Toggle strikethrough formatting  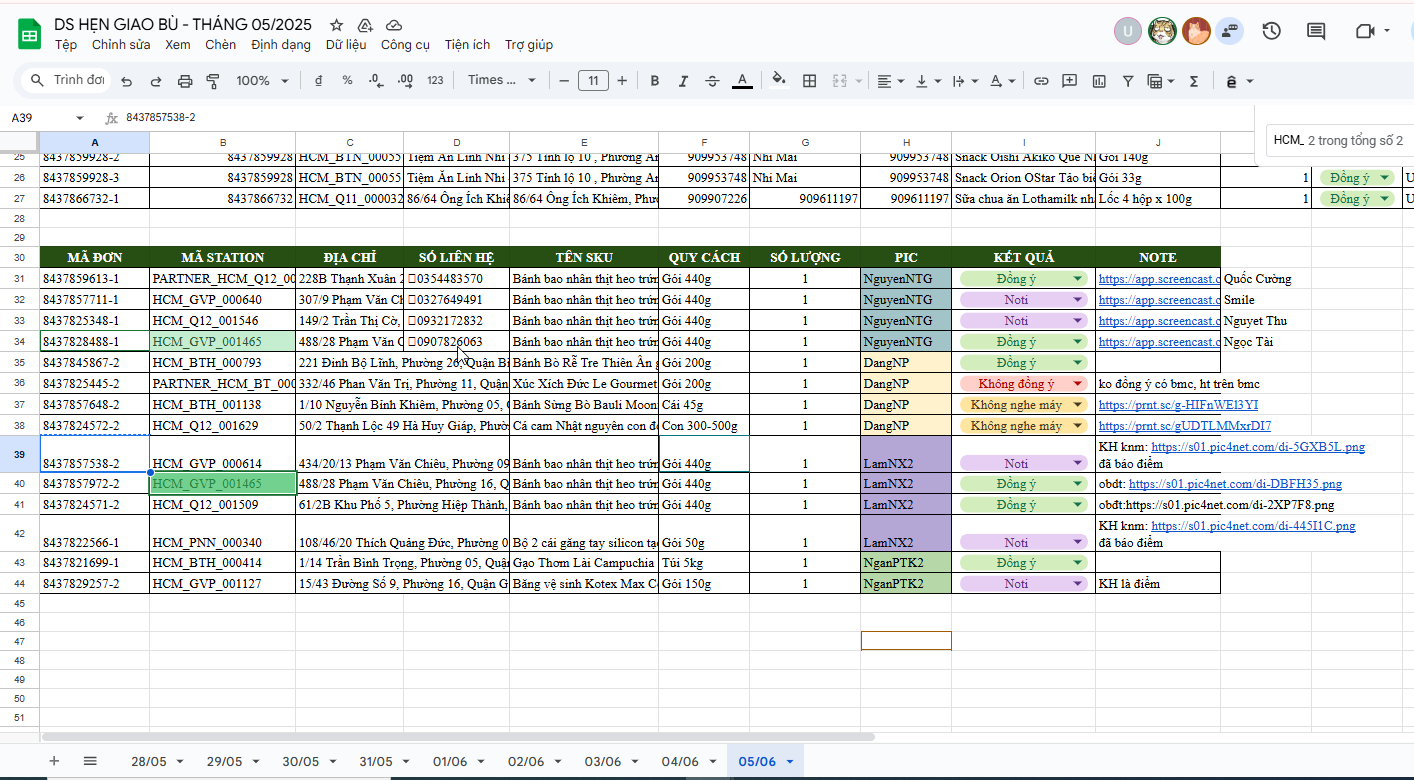tap(712, 80)
